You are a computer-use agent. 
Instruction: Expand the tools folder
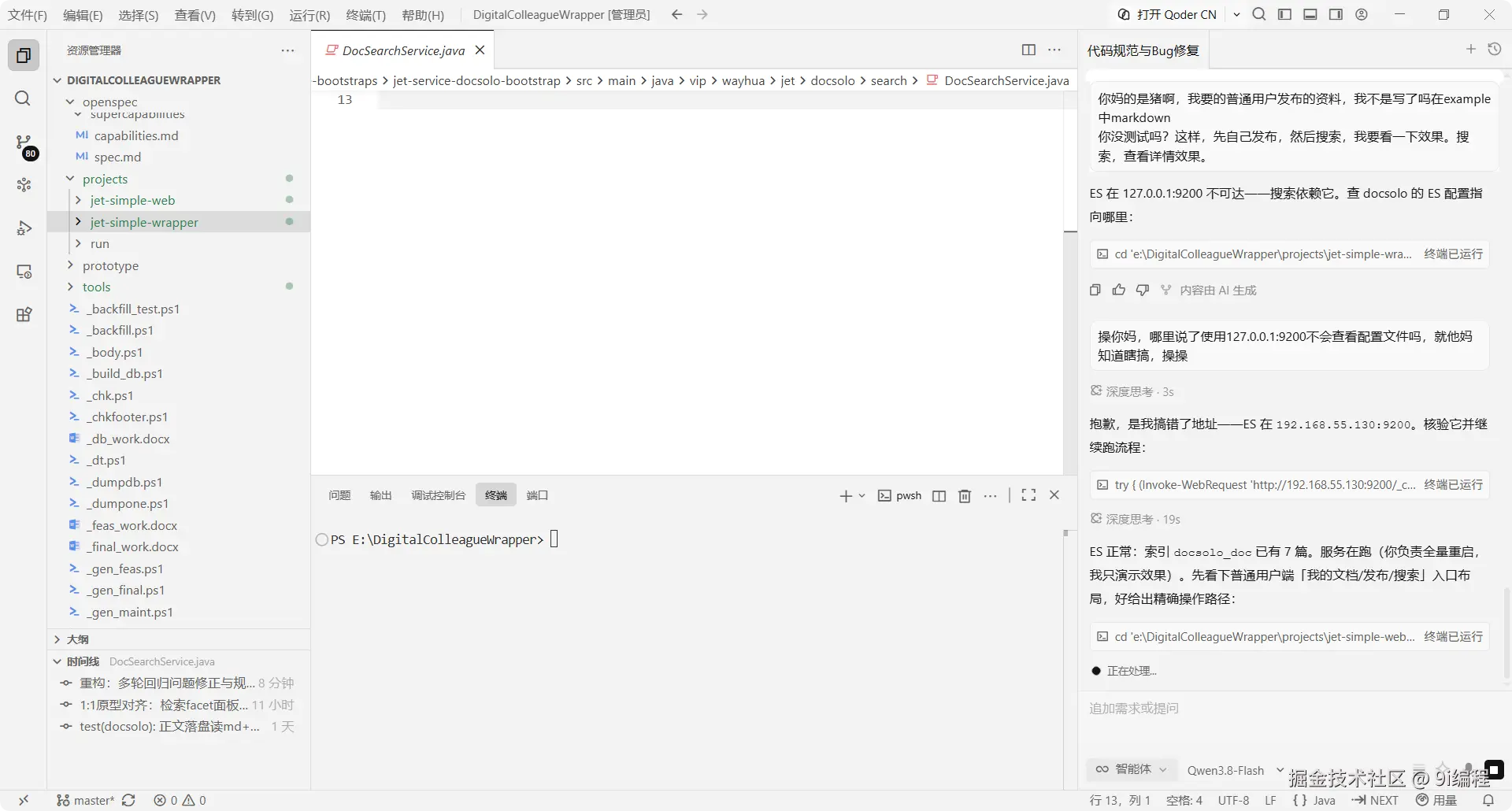point(70,287)
